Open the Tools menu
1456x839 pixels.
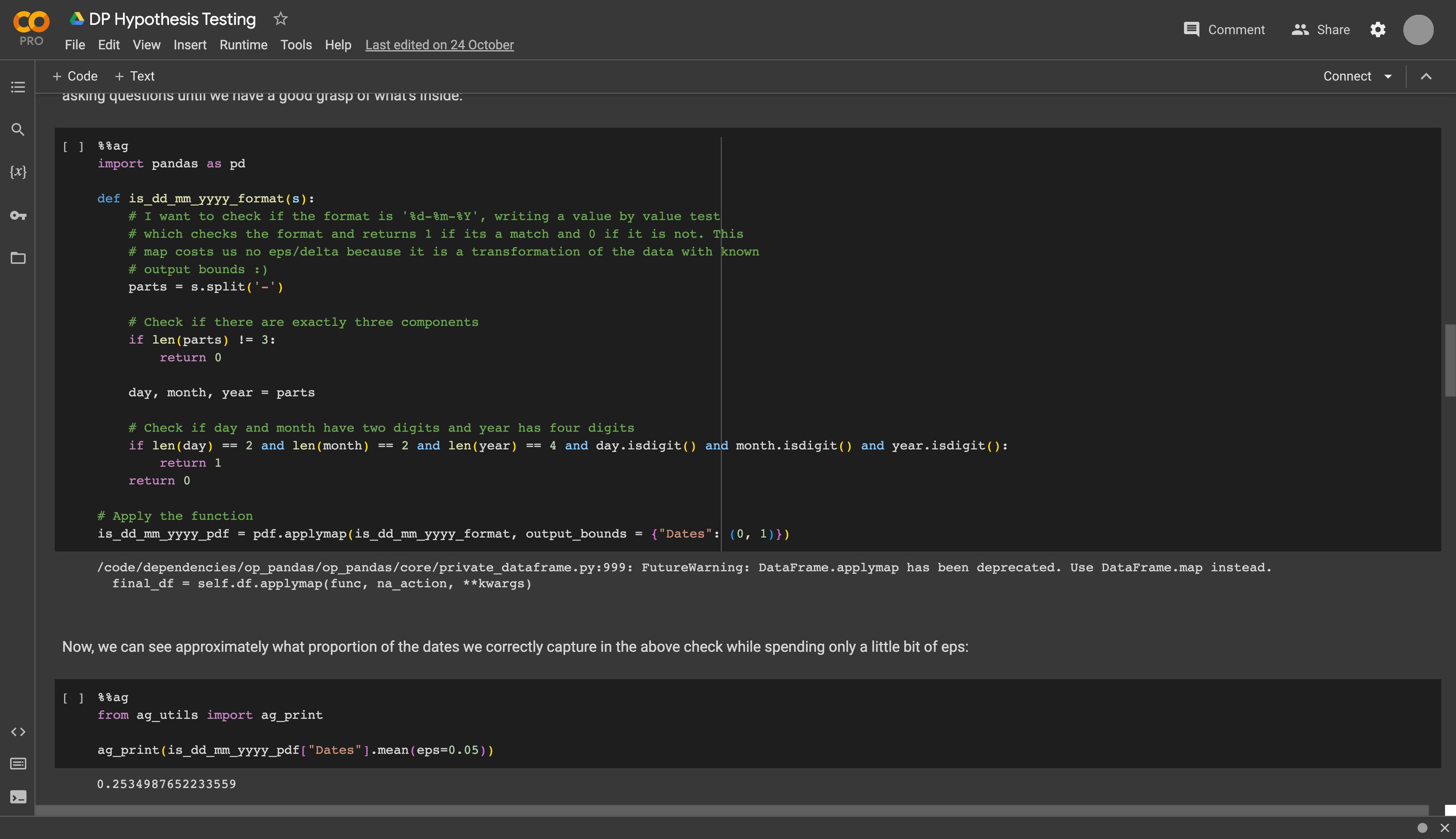tap(296, 45)
